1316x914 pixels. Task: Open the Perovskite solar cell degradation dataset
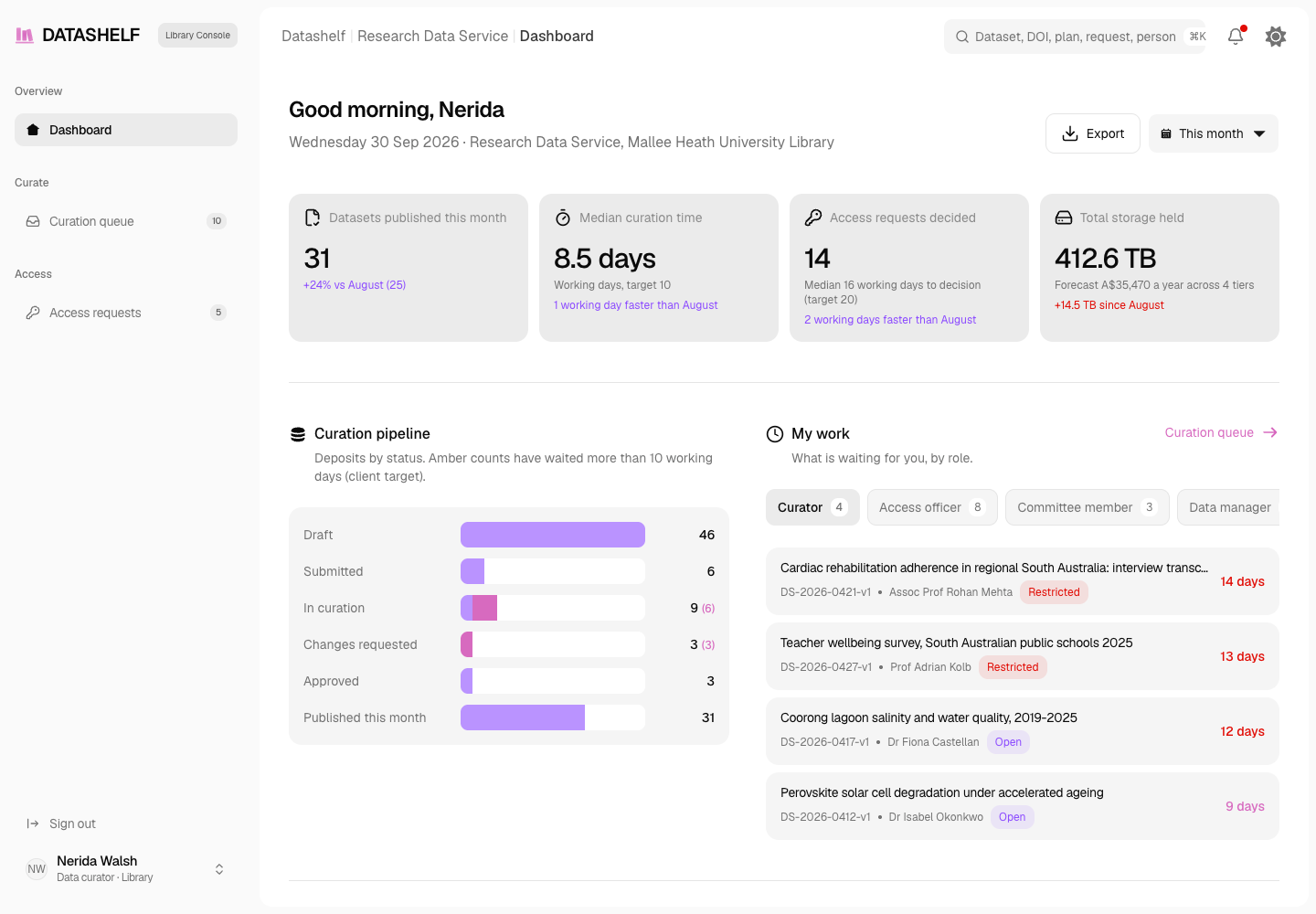coord(1023,806)
